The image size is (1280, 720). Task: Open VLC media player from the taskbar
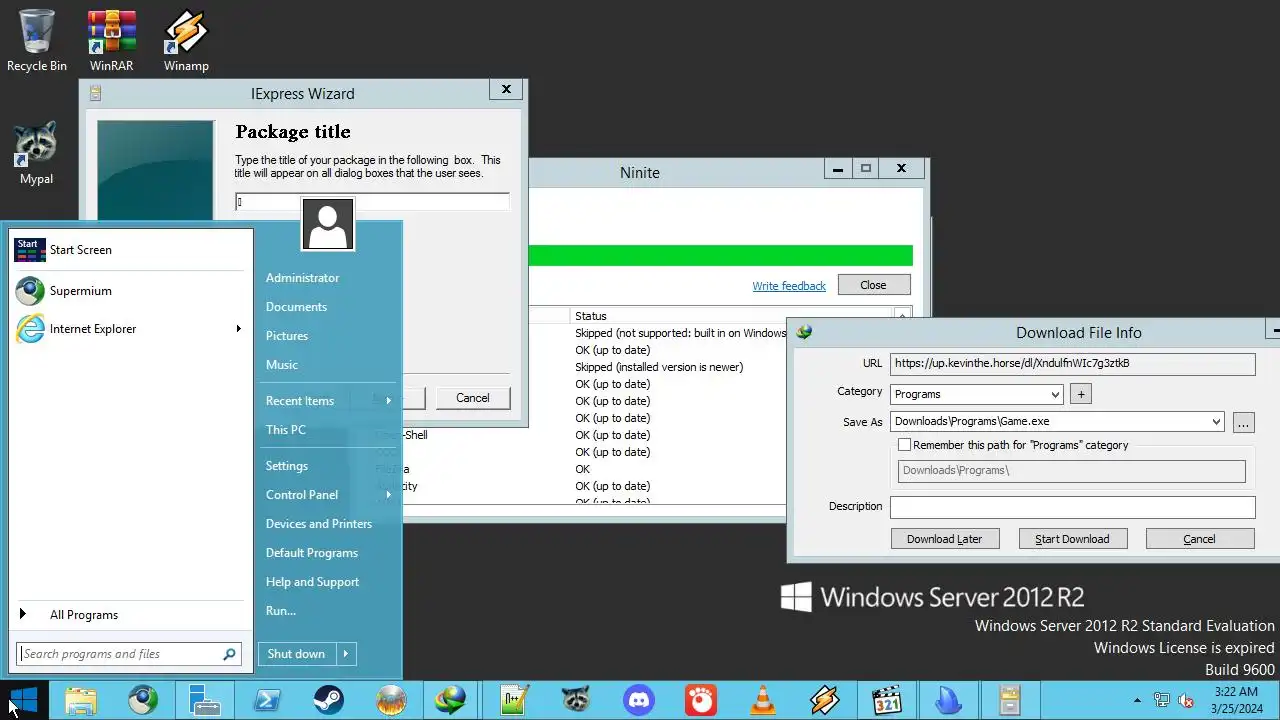pos(763,700)
